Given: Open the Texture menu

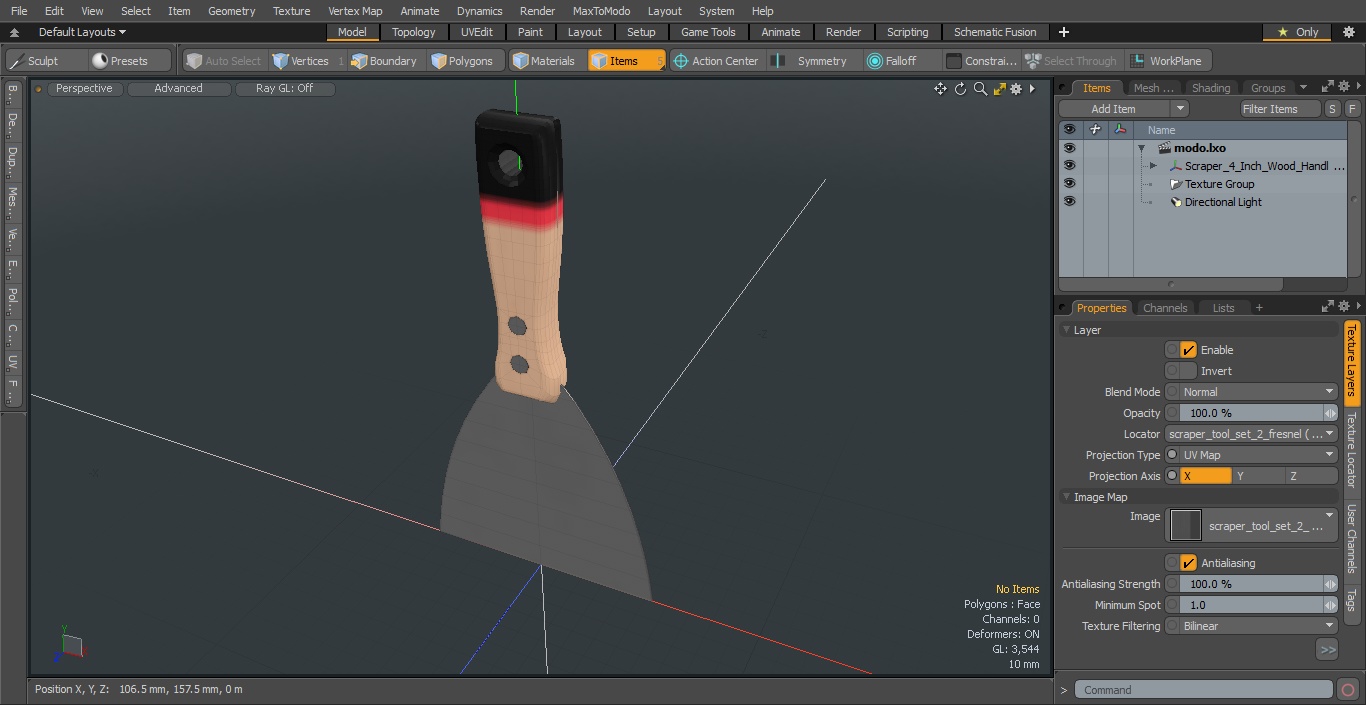Looking at the screenshot, I should (x=291, y=11).
